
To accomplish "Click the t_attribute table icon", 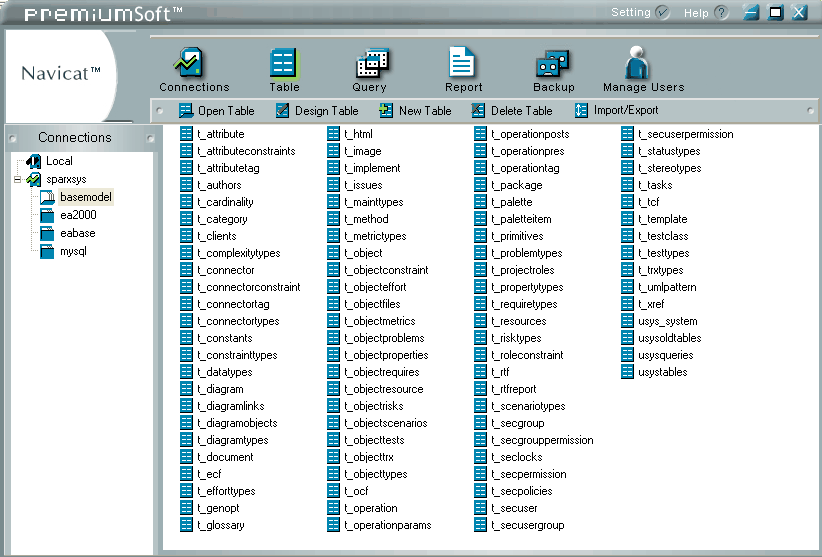I will coord(186,134).
